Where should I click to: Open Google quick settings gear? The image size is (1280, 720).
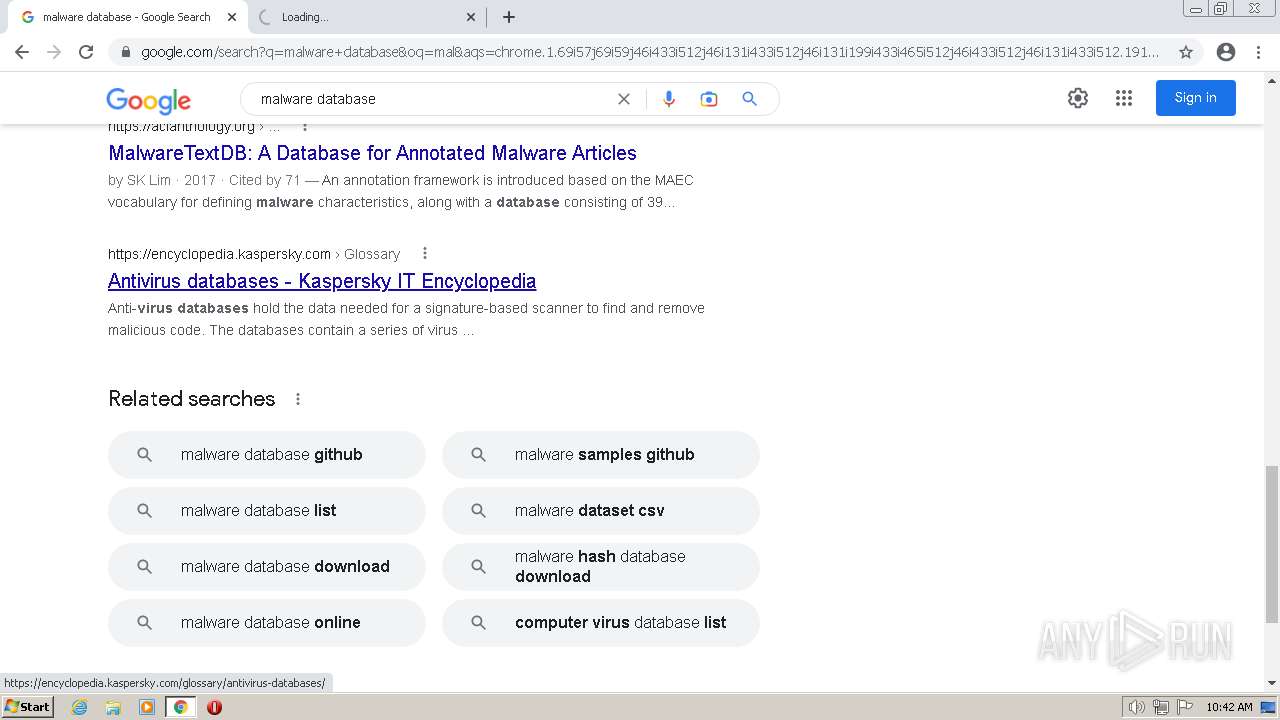[1078, 98]
